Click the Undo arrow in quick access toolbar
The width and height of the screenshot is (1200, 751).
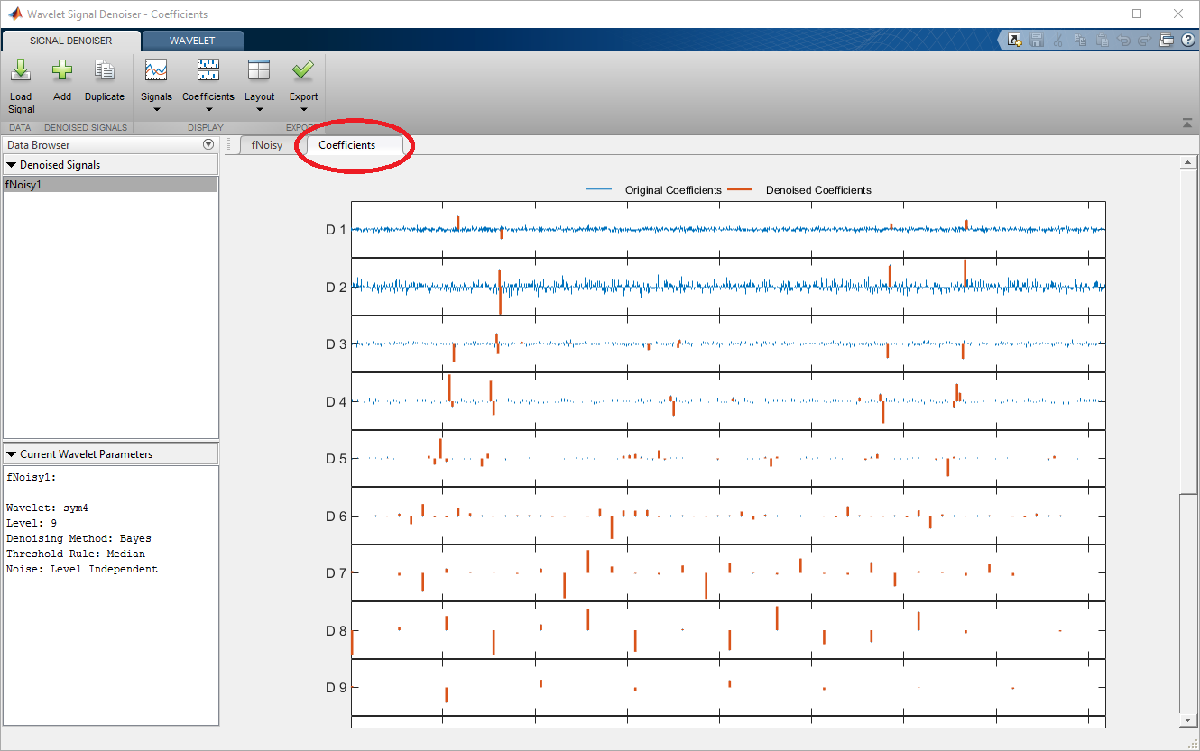1123,41
